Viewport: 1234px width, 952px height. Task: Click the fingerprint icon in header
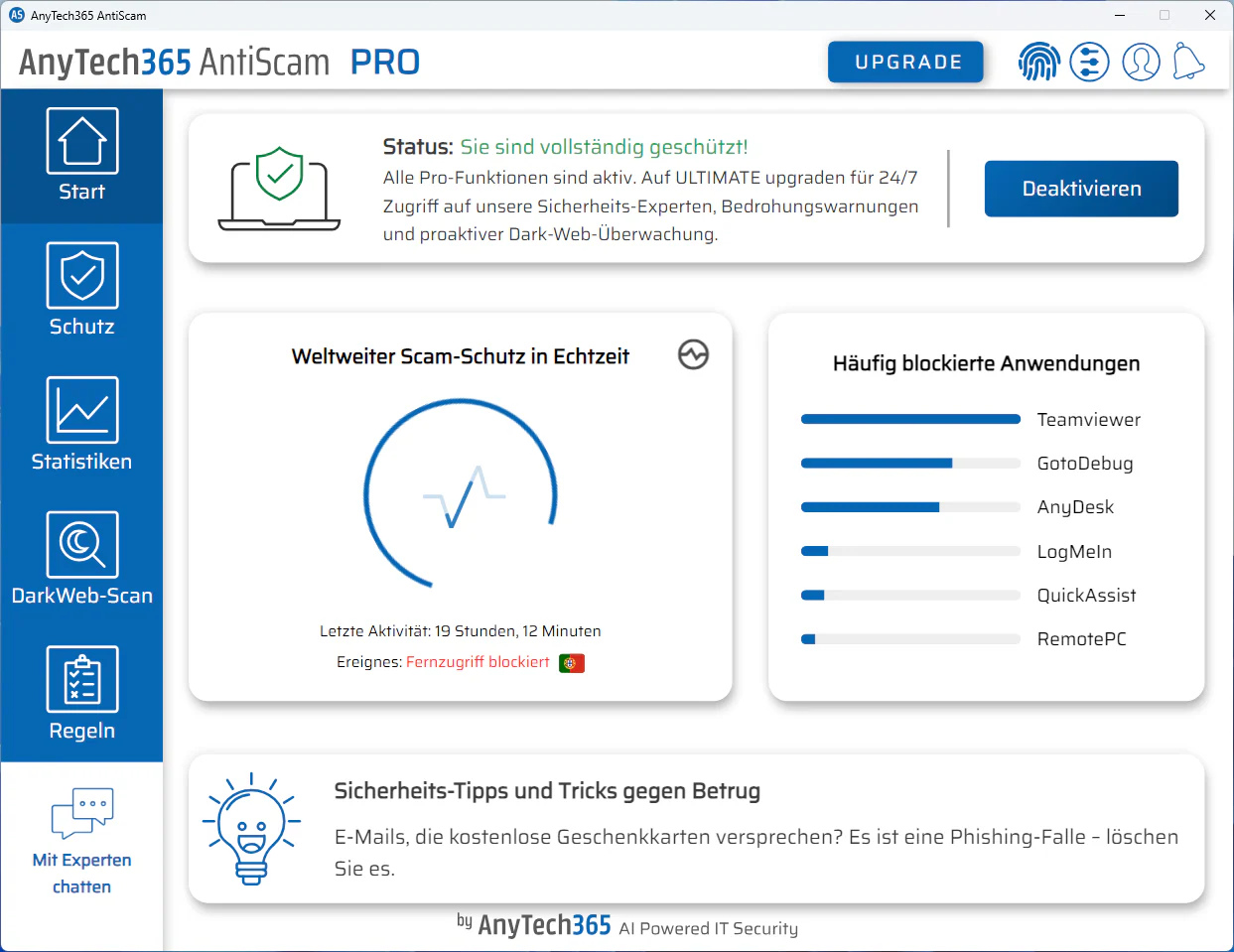[x=1038, y=62]
